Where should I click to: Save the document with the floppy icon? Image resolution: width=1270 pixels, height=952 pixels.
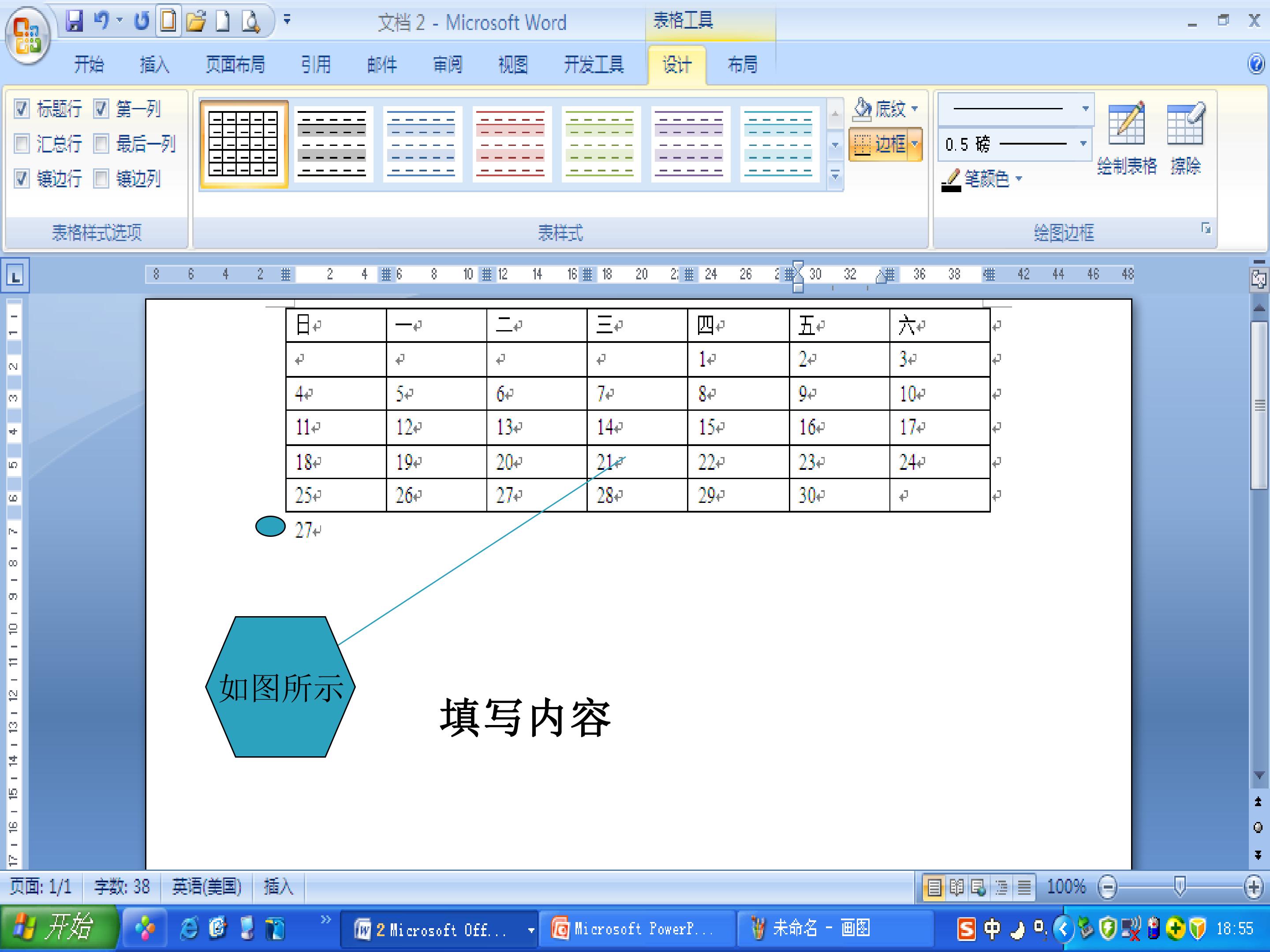(75, 21)
